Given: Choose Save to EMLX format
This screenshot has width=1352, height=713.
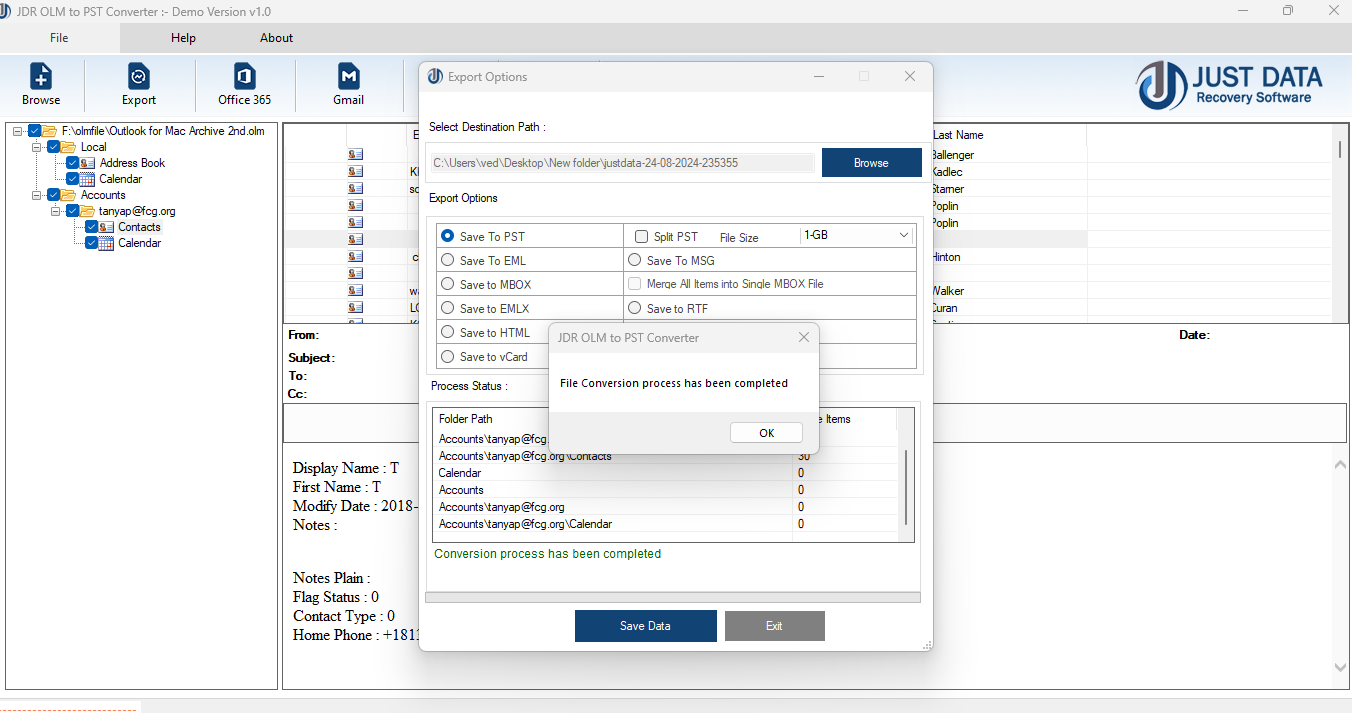Looking at the screenshot, I should coord(448,308).
